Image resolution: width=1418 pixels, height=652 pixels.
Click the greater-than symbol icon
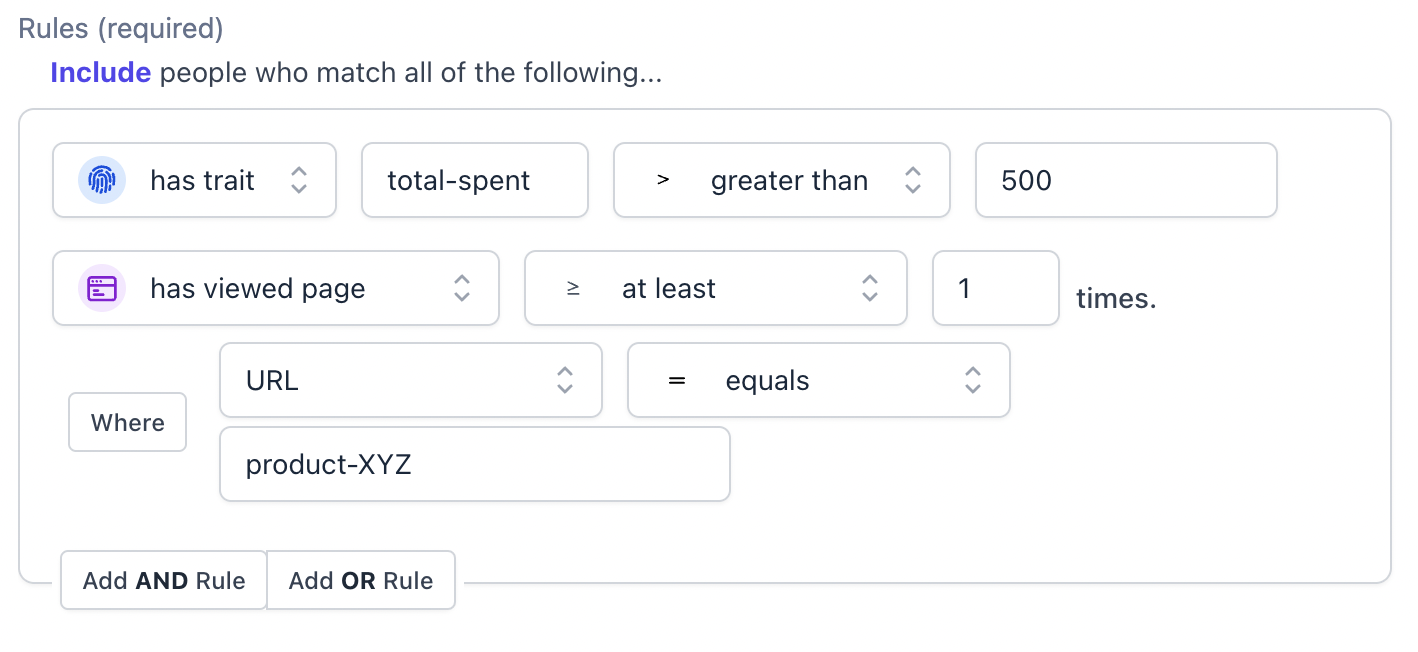pos(662,181)
